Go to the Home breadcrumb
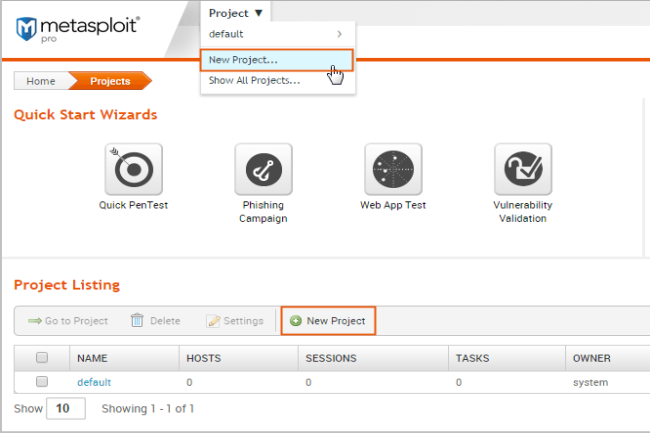The image size is (650, 433). 41,81
